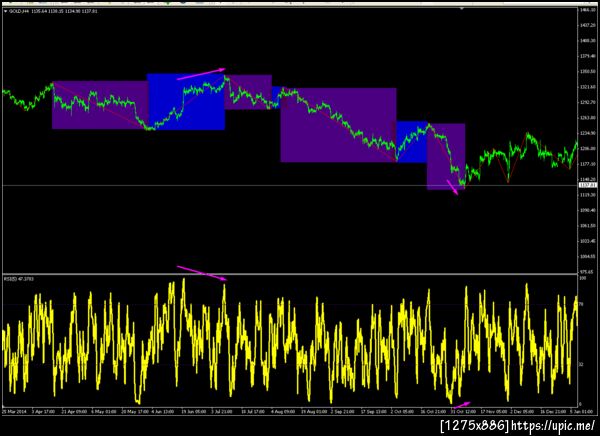The height and width of the screenshot is (436, 600).
Task: Expand the GOLD,H4 symbol triangle
Action: (5, 11)
